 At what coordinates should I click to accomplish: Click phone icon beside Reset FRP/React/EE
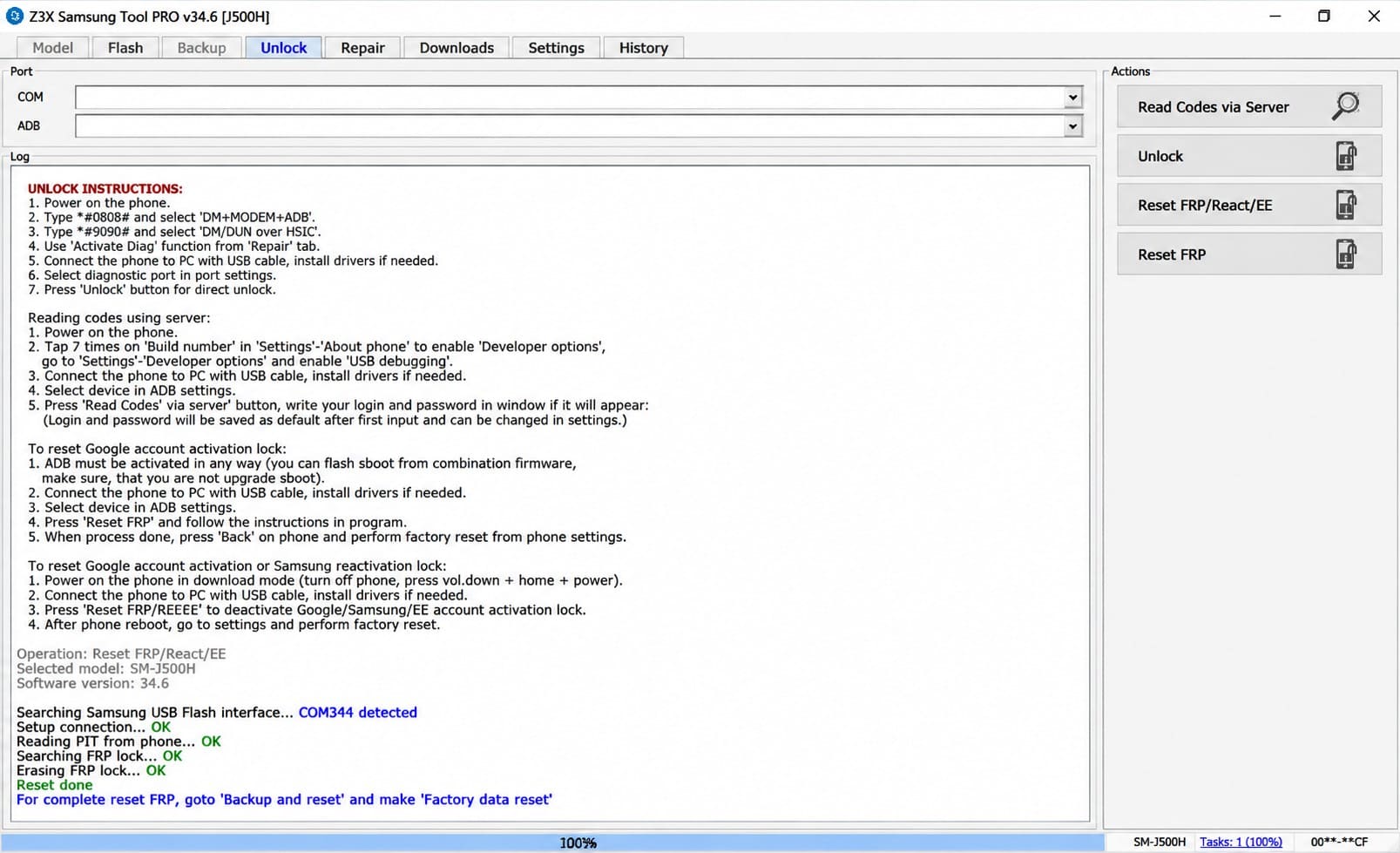(x=1346, y=205)
